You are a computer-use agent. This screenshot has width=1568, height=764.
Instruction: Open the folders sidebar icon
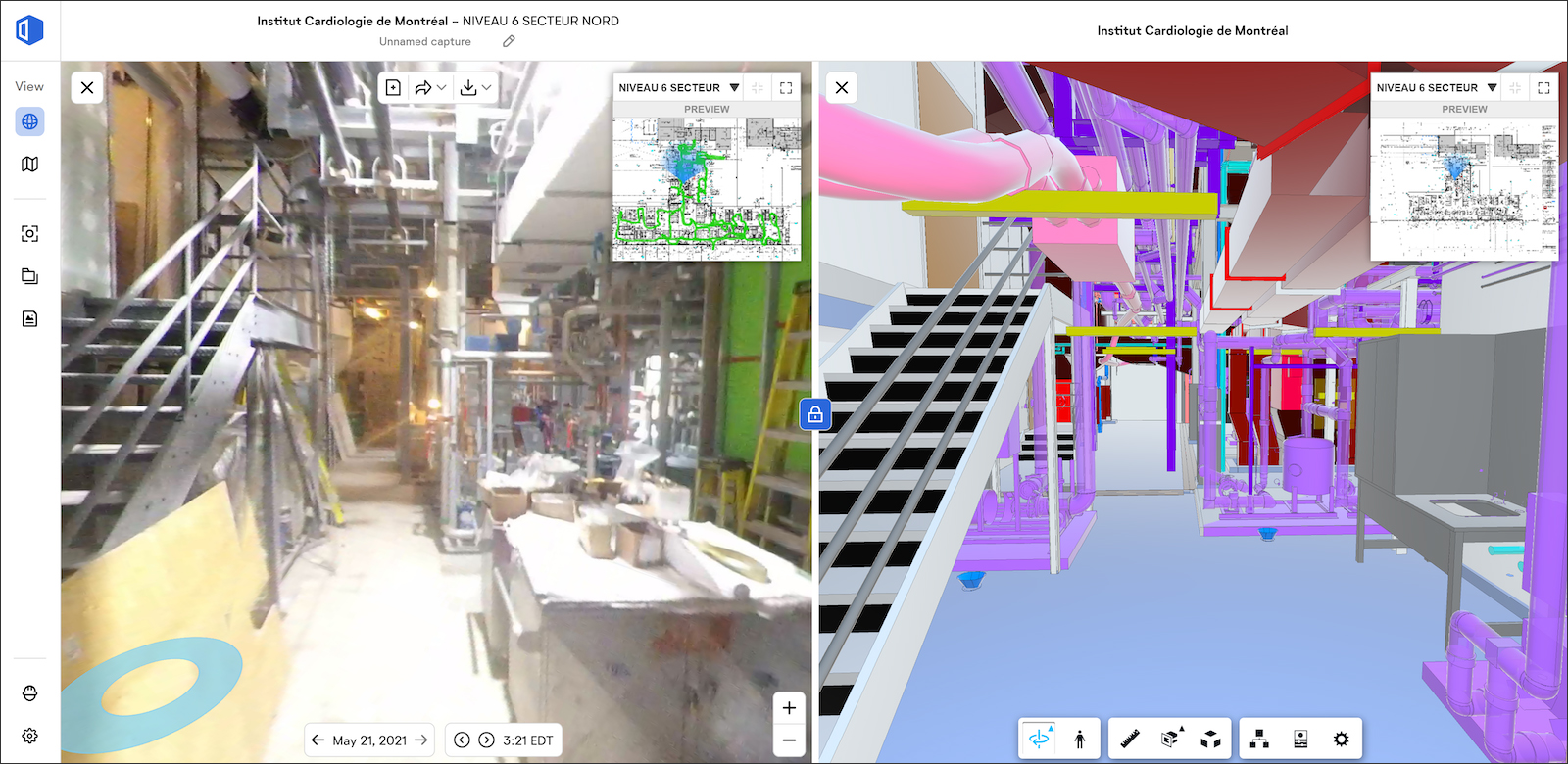click(29, 276)
